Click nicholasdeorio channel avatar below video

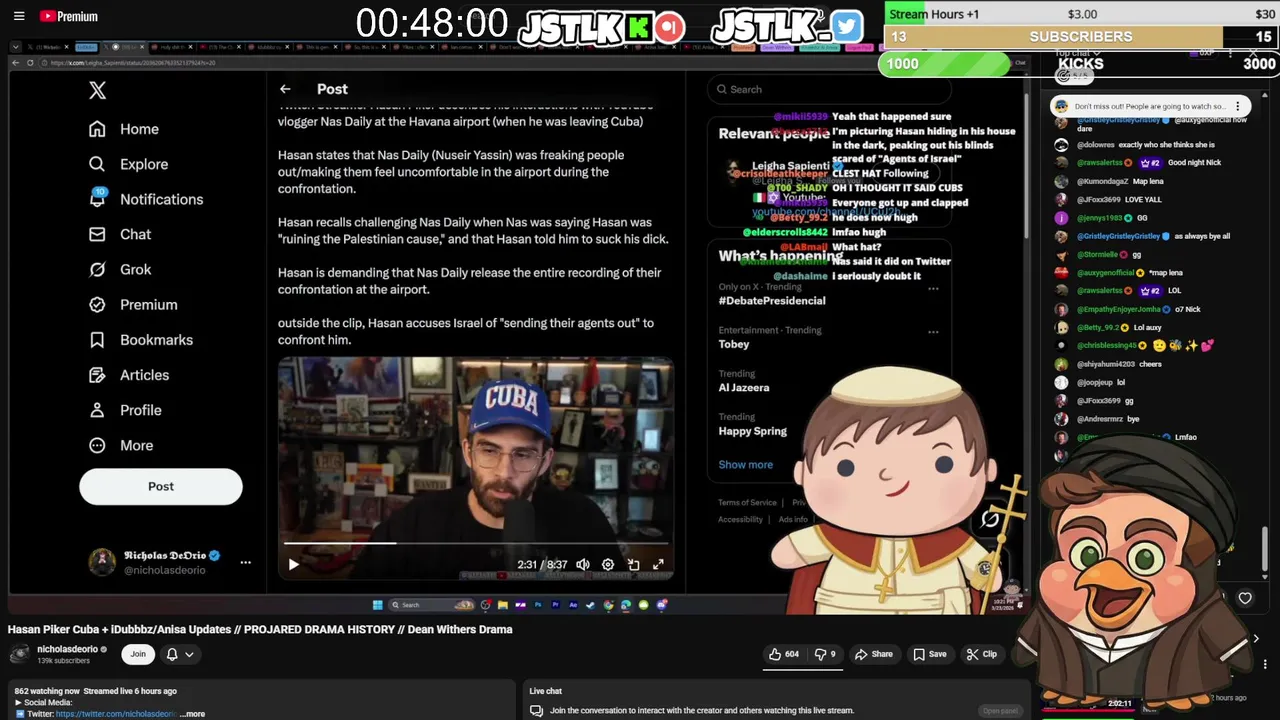(x=19, y=654)
